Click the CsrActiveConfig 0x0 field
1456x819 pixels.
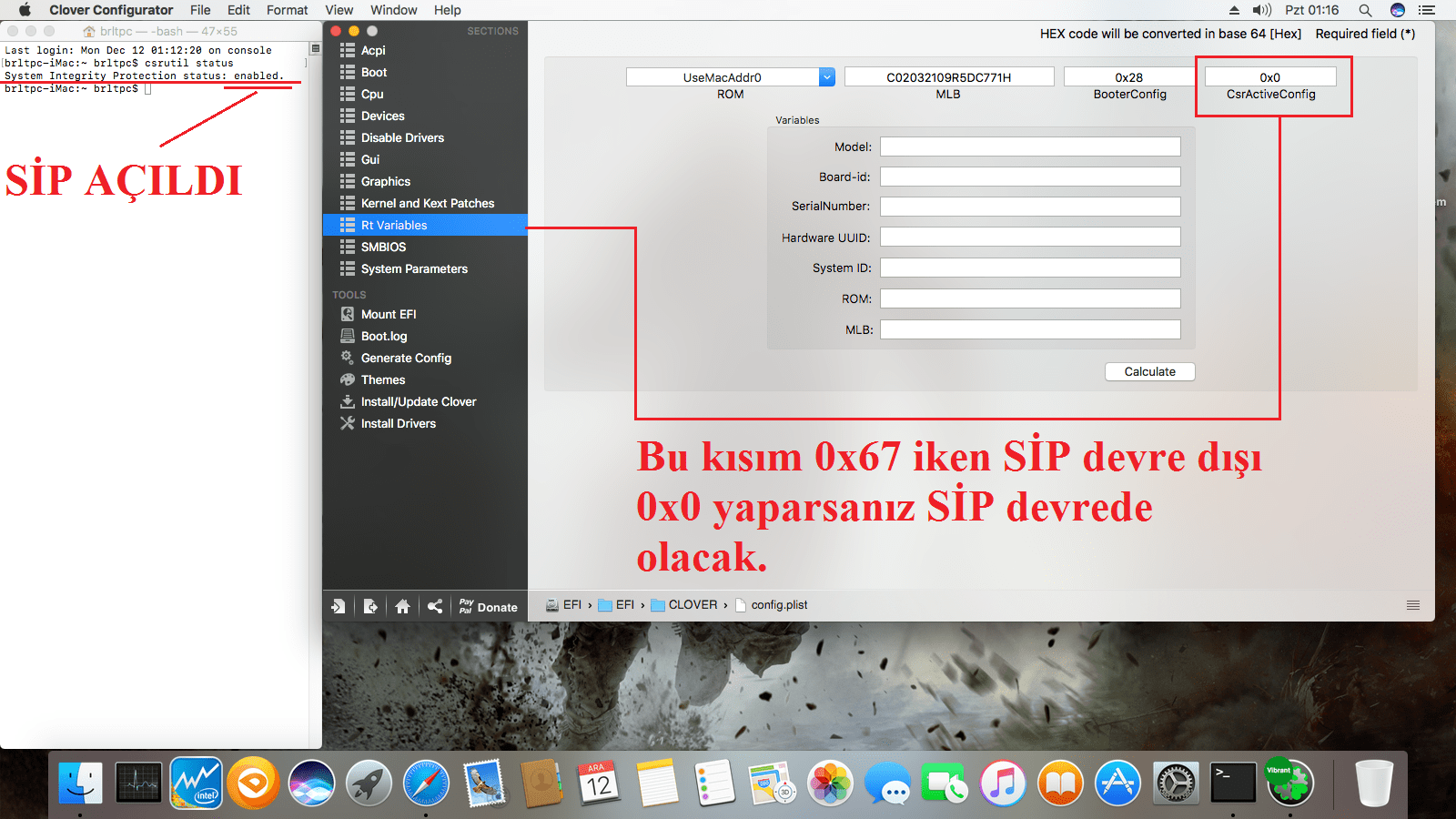[1270, 77]
